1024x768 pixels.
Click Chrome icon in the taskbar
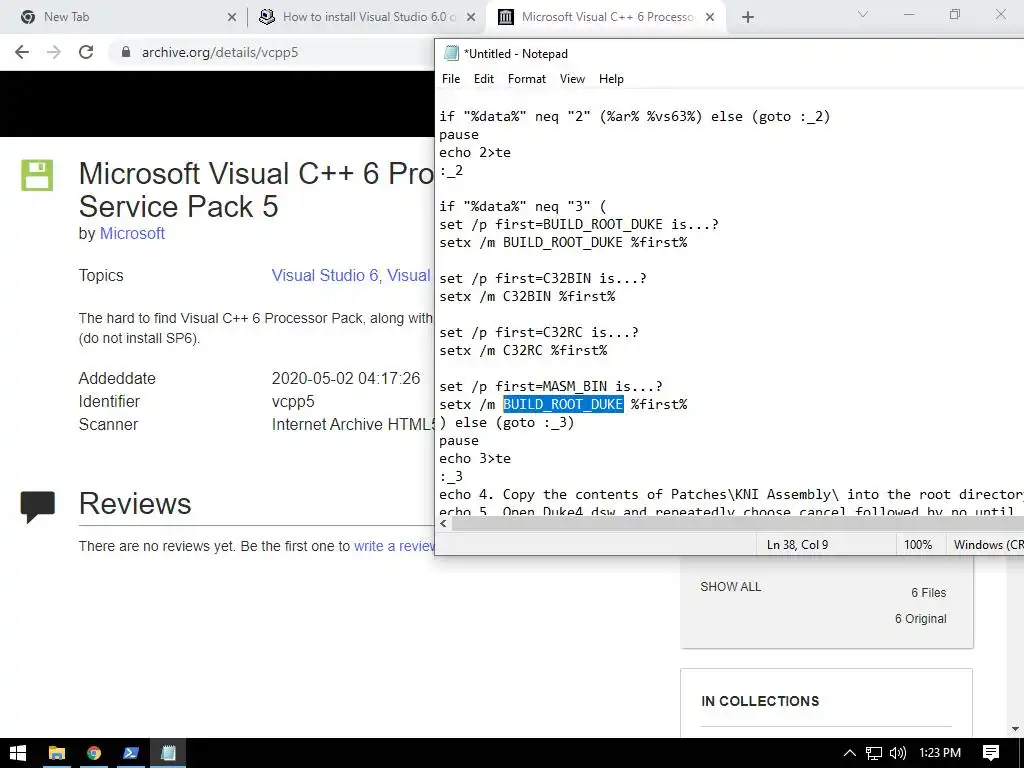[x=94, y=753]
